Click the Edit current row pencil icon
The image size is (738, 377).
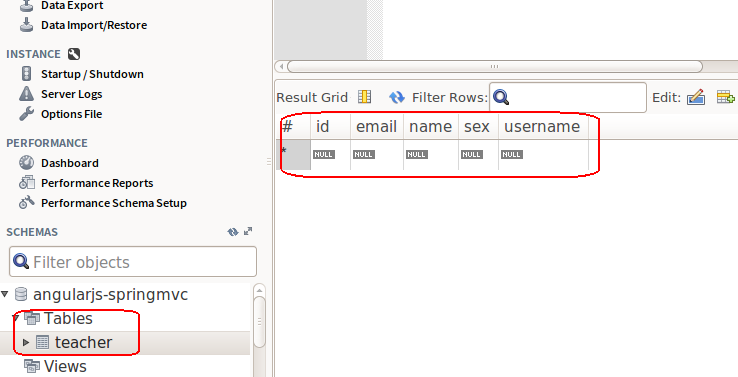tap(696, 97)
